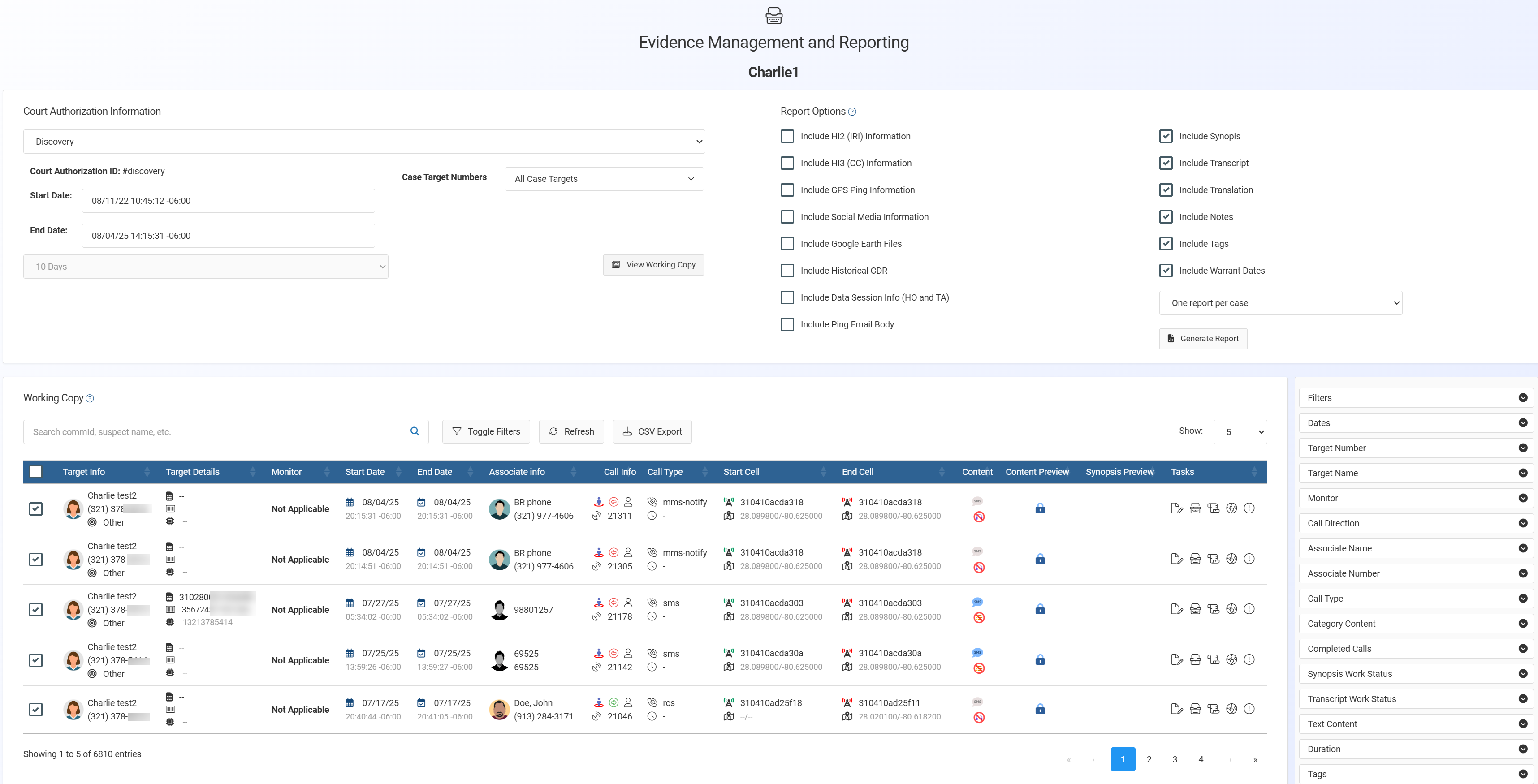Image resolution: width=1538 pixels, height=784 pixels.
Task: Click the Report Options help icon
Action: [x=852, y=112]
